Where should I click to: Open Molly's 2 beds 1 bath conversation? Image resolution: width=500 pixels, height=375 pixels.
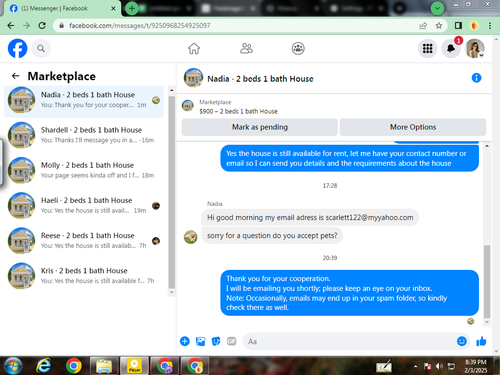click(x=84, y=170)
